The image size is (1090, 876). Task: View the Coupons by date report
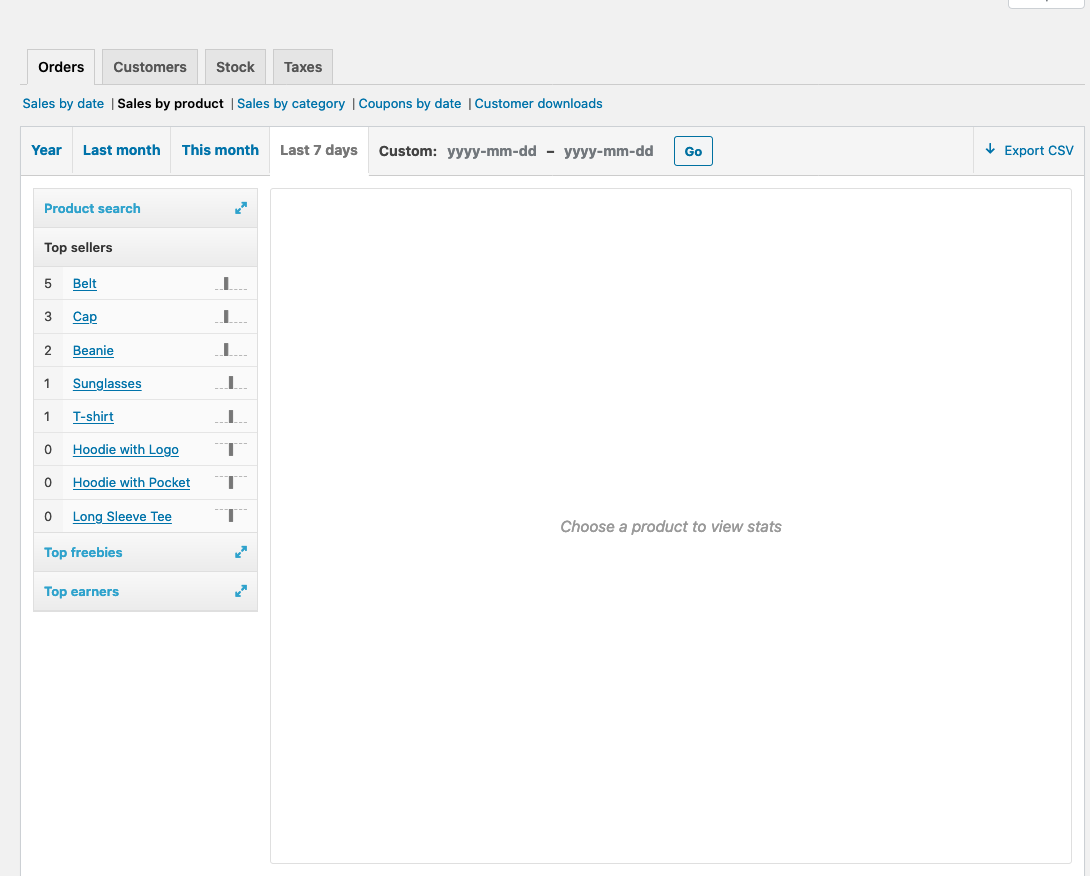point(409,103)
